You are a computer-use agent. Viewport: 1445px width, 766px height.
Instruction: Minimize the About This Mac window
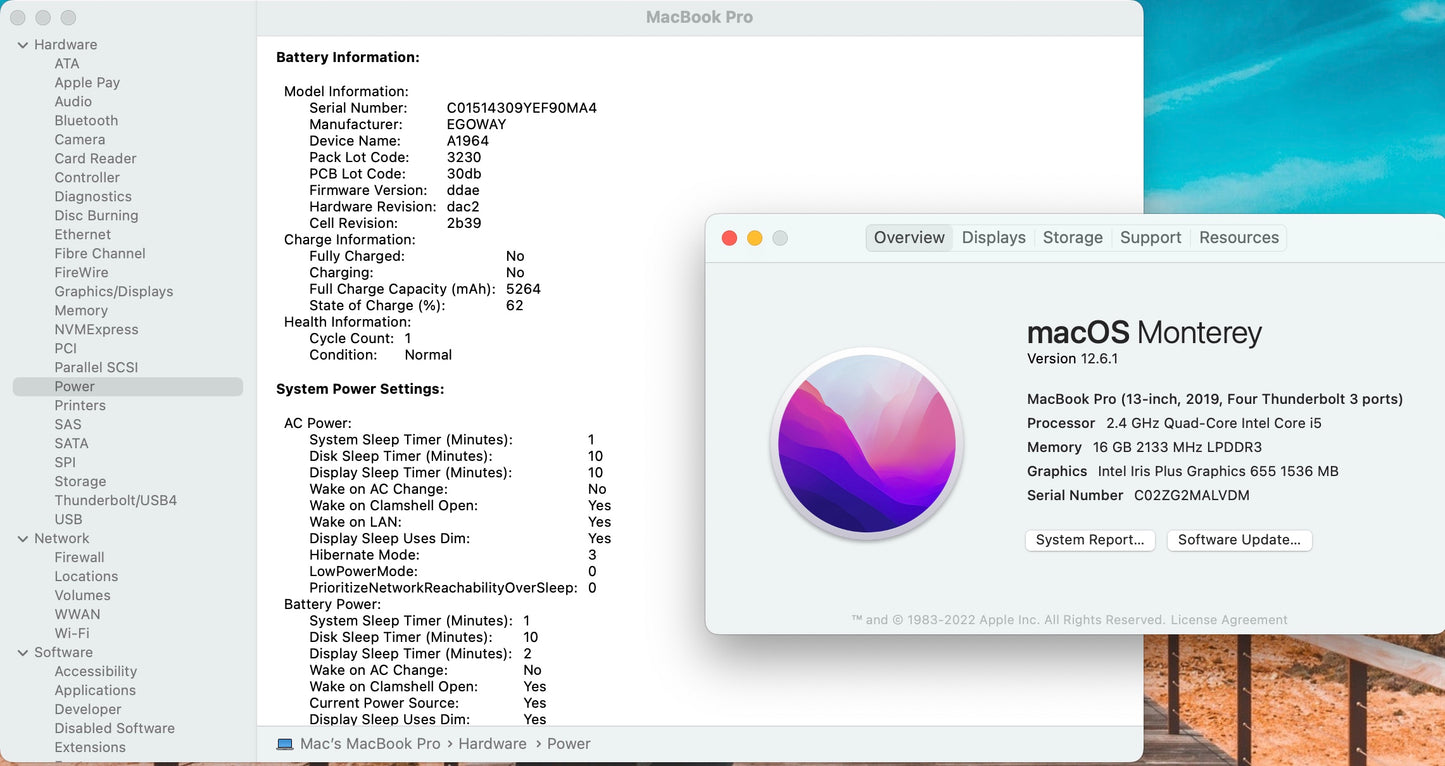pos(755,238)
